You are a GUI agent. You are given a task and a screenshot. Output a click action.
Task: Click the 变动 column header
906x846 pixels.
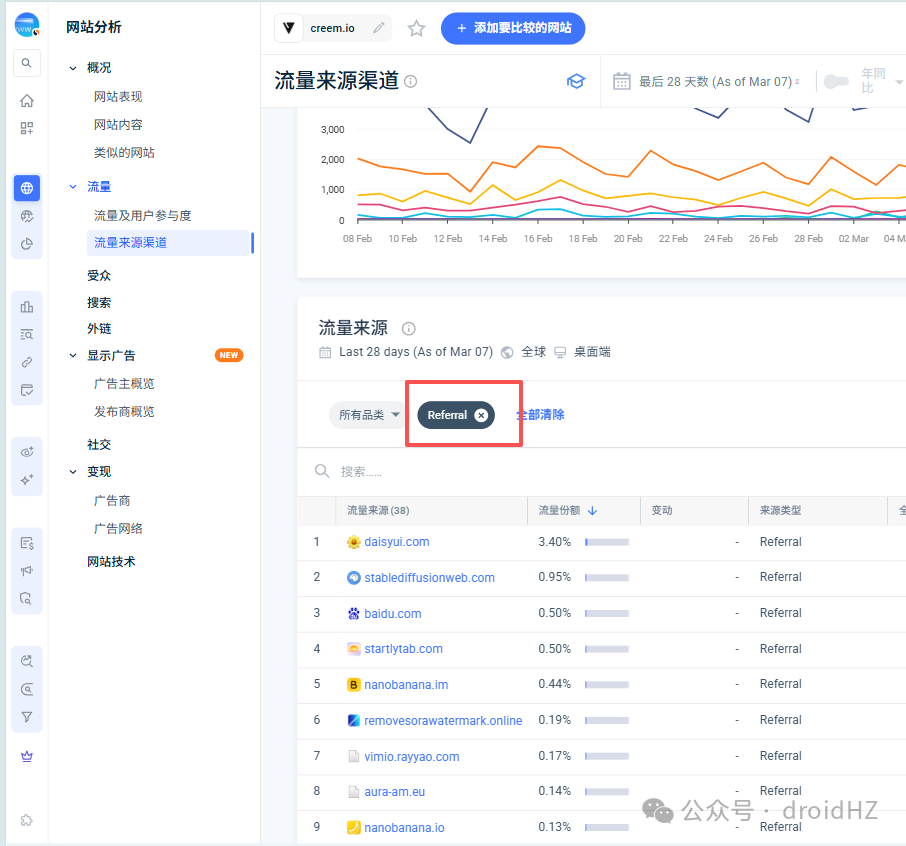(x=662, y=511)
